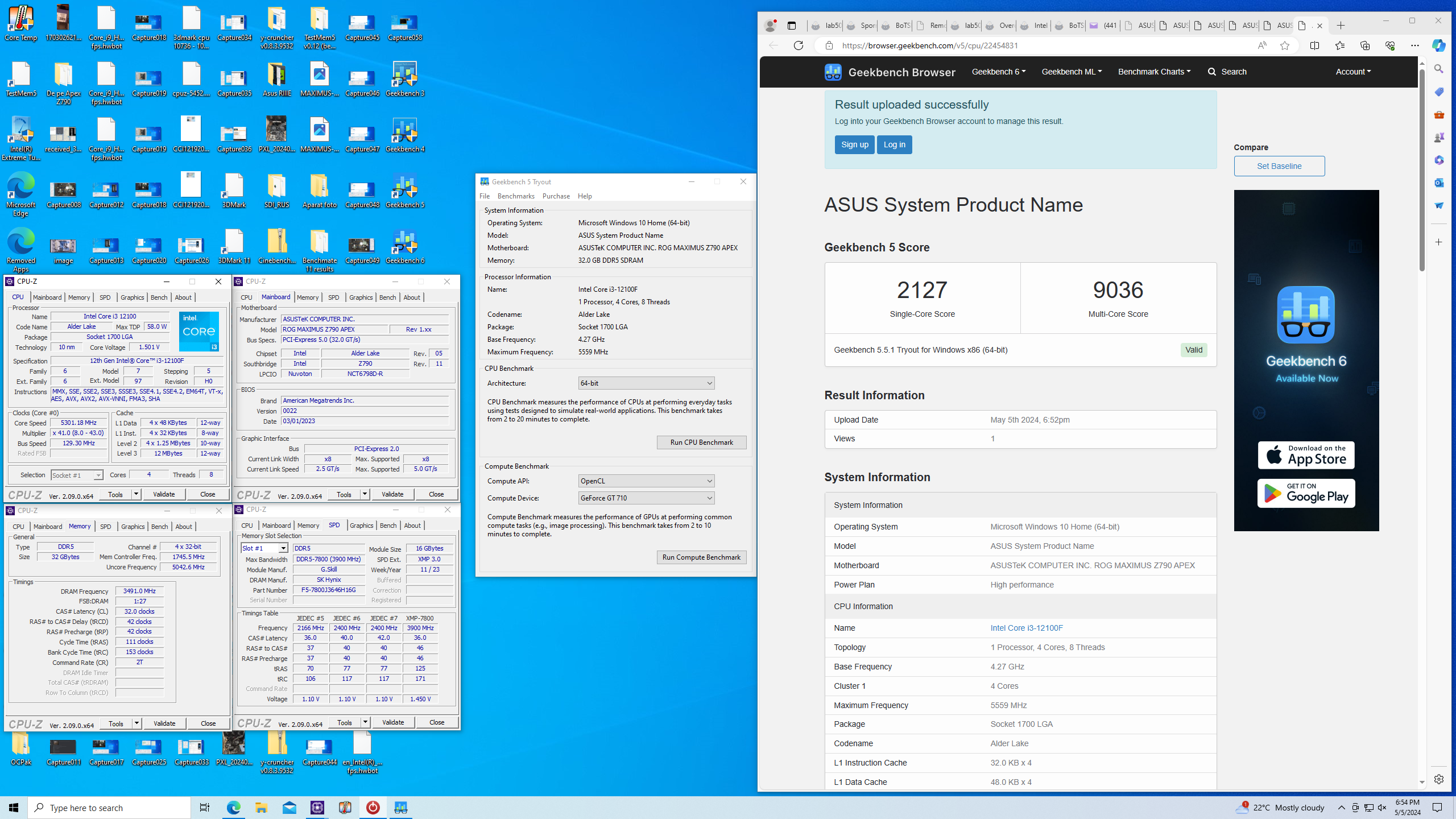Open the OCPak folder on desktop
The width and height of the screenshot is (1456, 819).
click(x=21, y=748)
